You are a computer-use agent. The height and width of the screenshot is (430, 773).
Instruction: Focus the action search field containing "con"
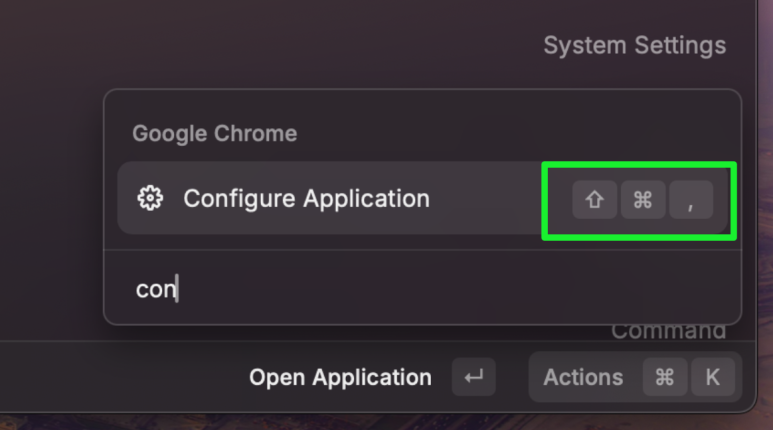pos(423,288)
